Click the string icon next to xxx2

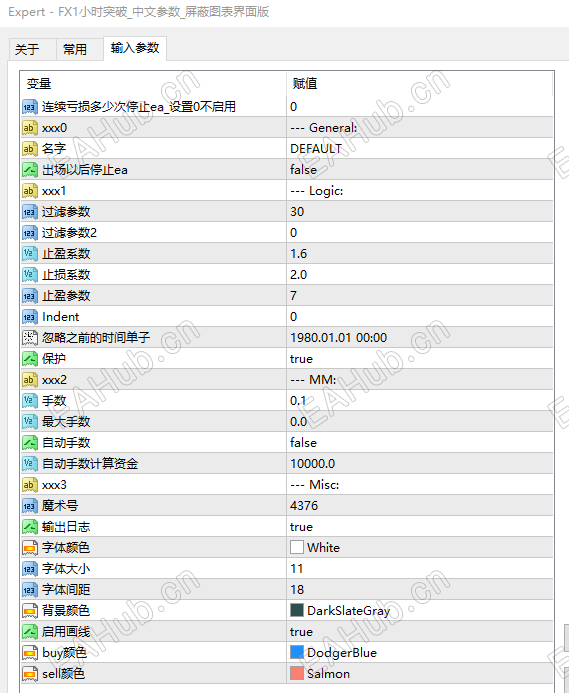[x=30, y=380]
